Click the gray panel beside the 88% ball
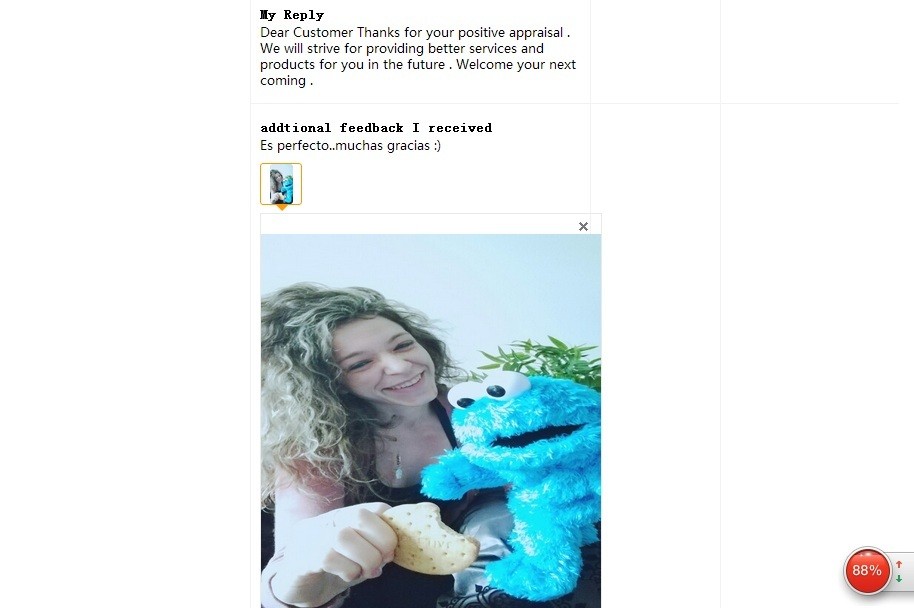914x608 pixels. click(903, 571)
